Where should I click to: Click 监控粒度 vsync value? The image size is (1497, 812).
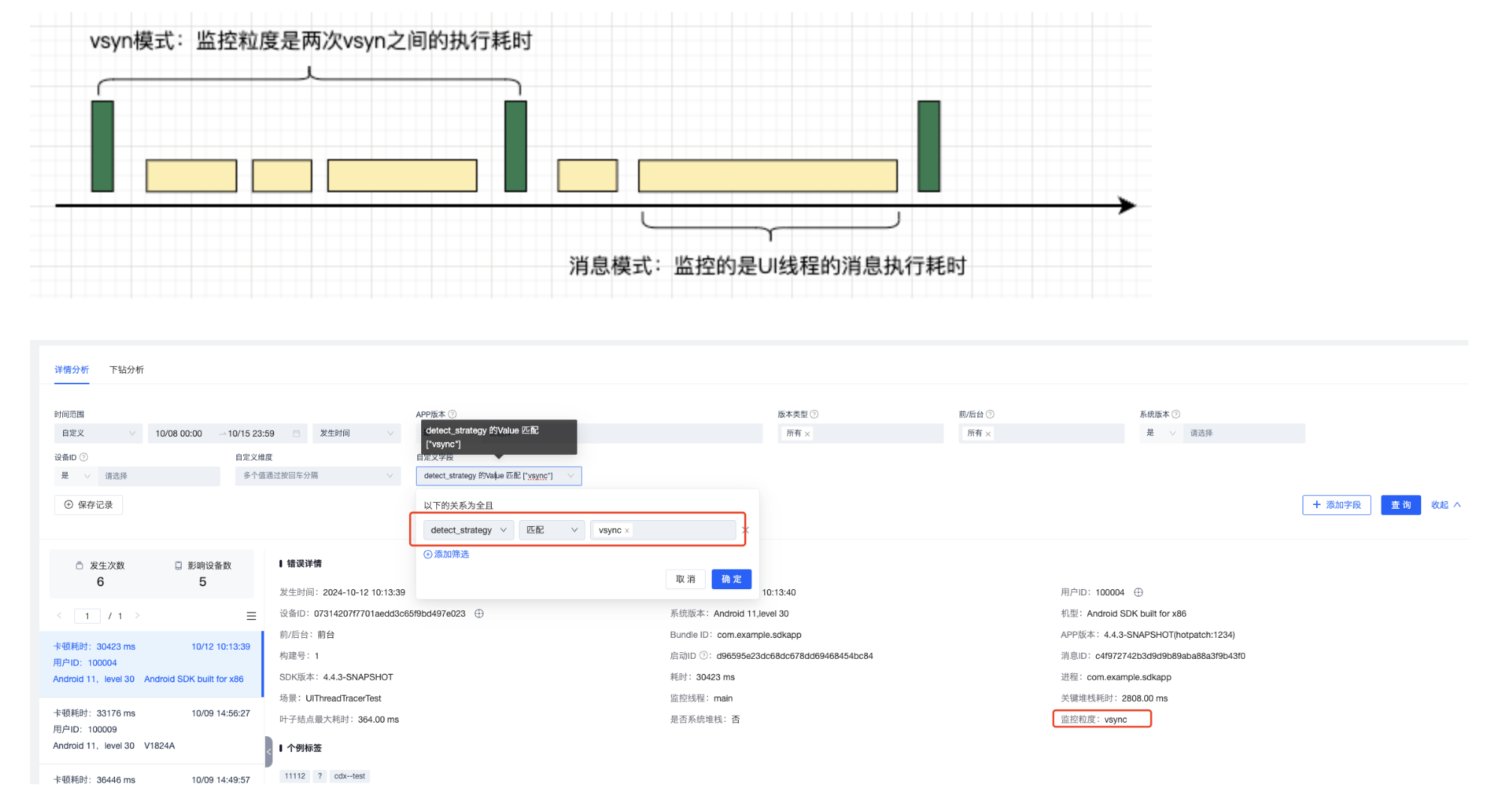1116,720
